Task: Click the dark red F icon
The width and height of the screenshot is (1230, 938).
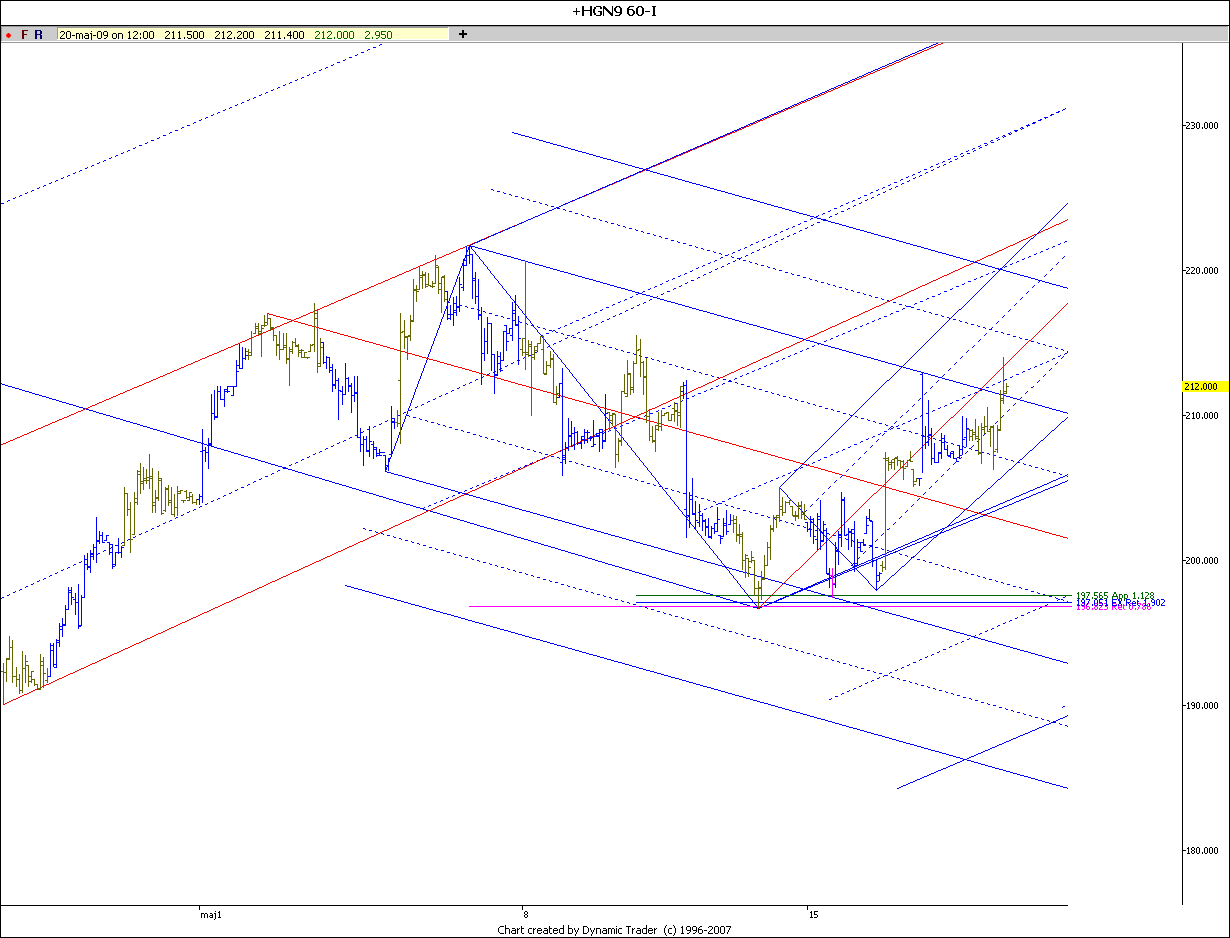Action: click(25, 34)
